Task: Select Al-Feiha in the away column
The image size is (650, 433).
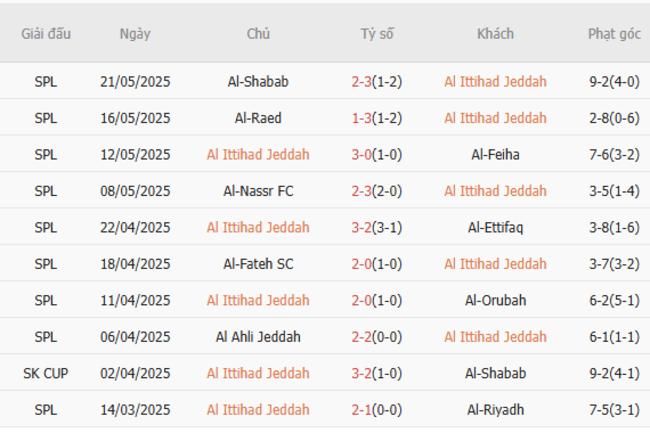Action: coord(495,155)
